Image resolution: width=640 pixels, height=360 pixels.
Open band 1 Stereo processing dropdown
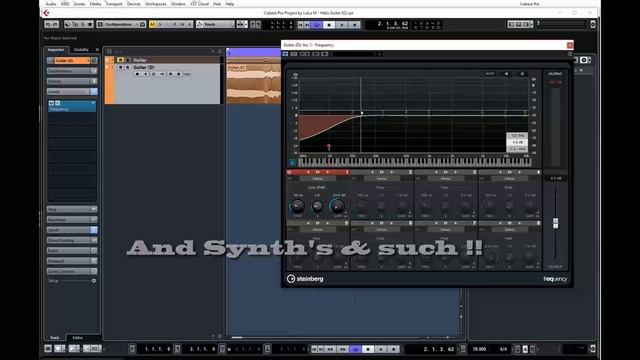[x=318, y=179]
